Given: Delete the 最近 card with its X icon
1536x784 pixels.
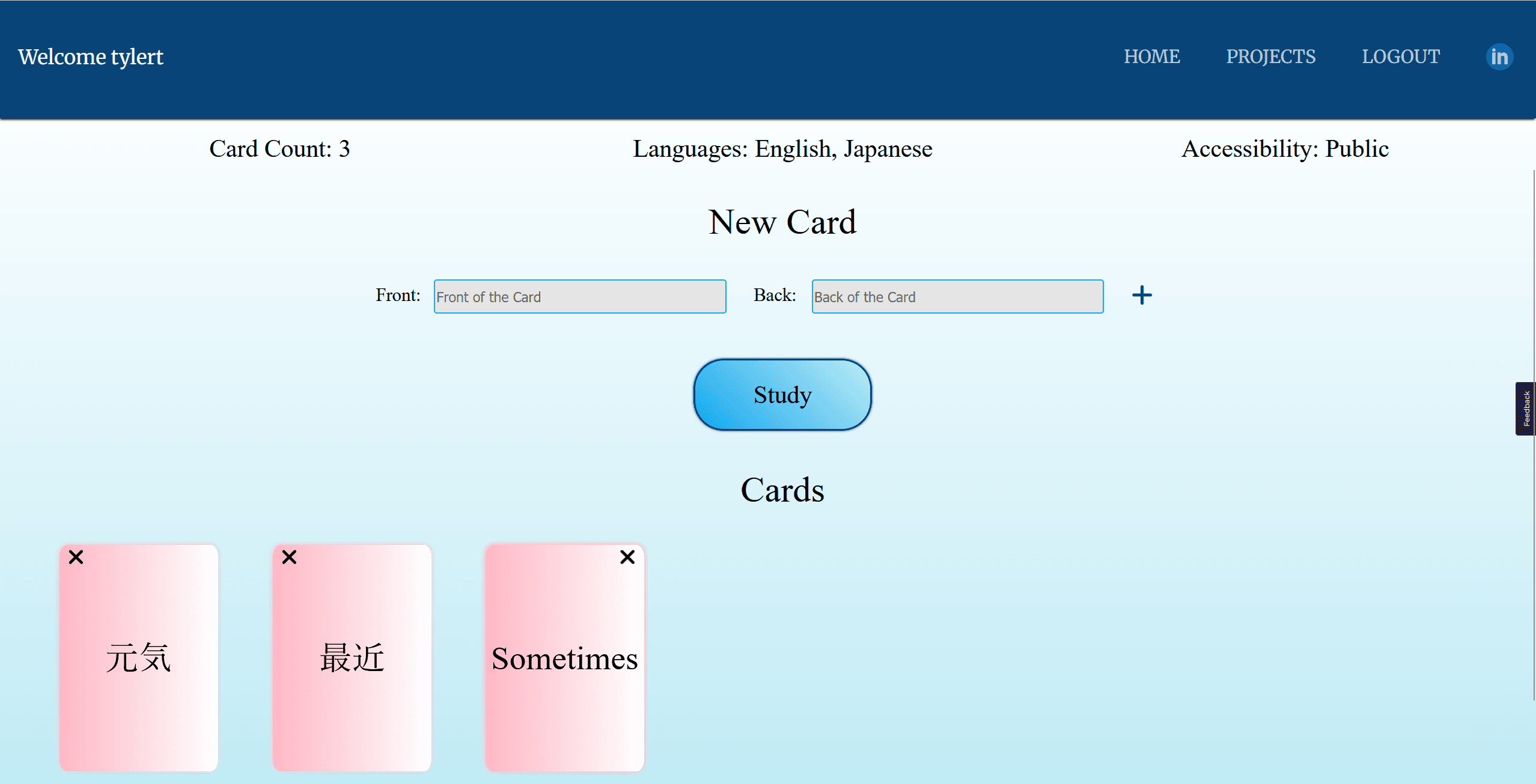Looking at the screenshot, I should (289, 558).
